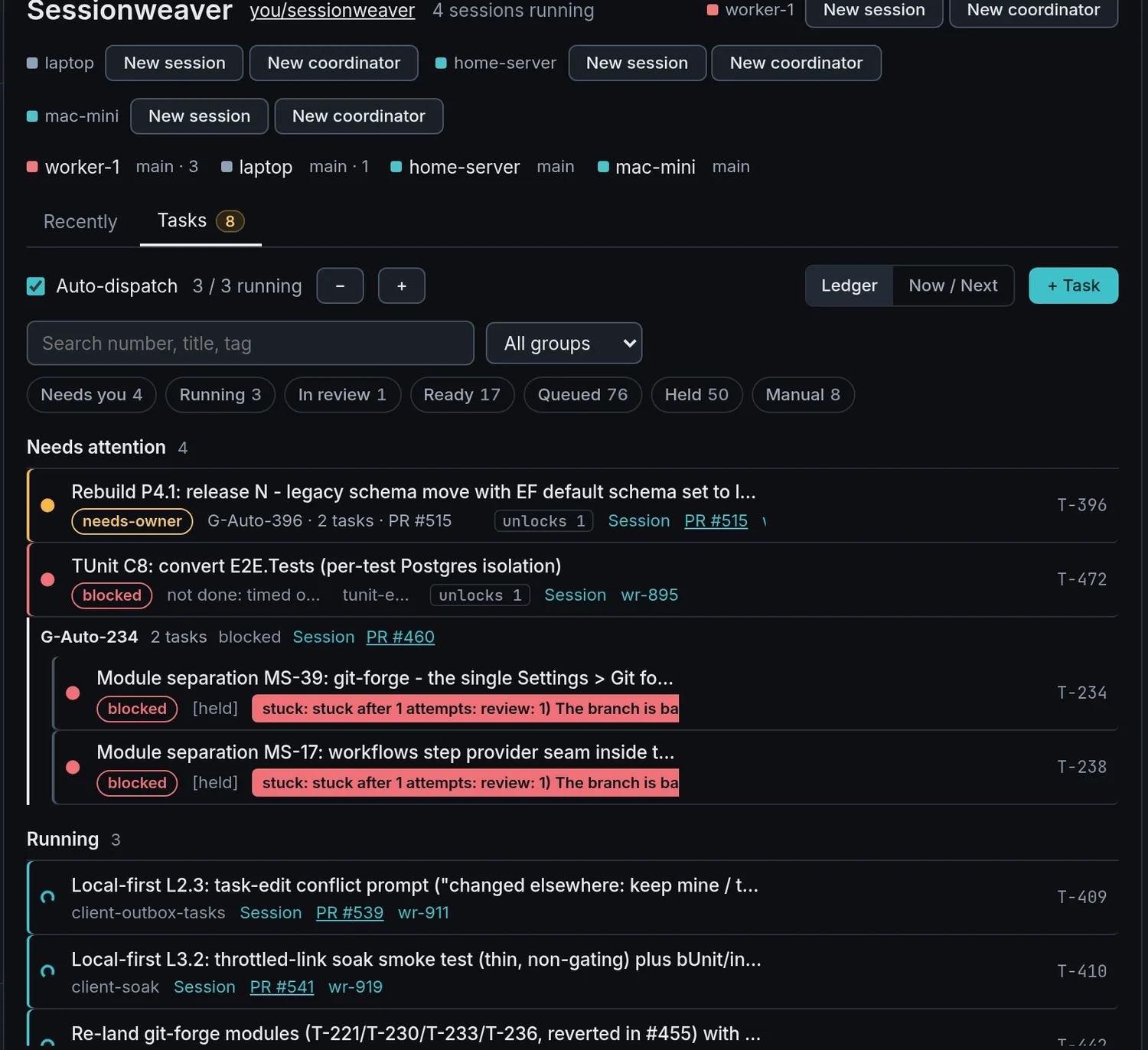This screenshot has height=1050, width=1148.
Task: Increase running slots with plus button
Action: [402, 285]
